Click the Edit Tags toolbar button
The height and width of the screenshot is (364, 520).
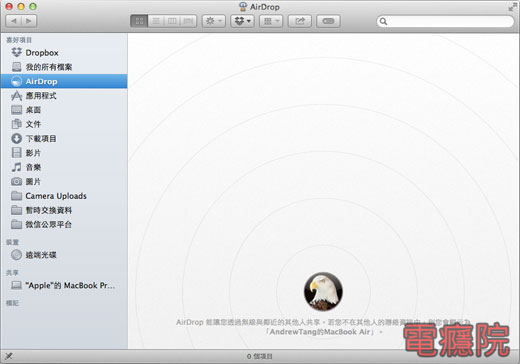click(x=328, y=21)
